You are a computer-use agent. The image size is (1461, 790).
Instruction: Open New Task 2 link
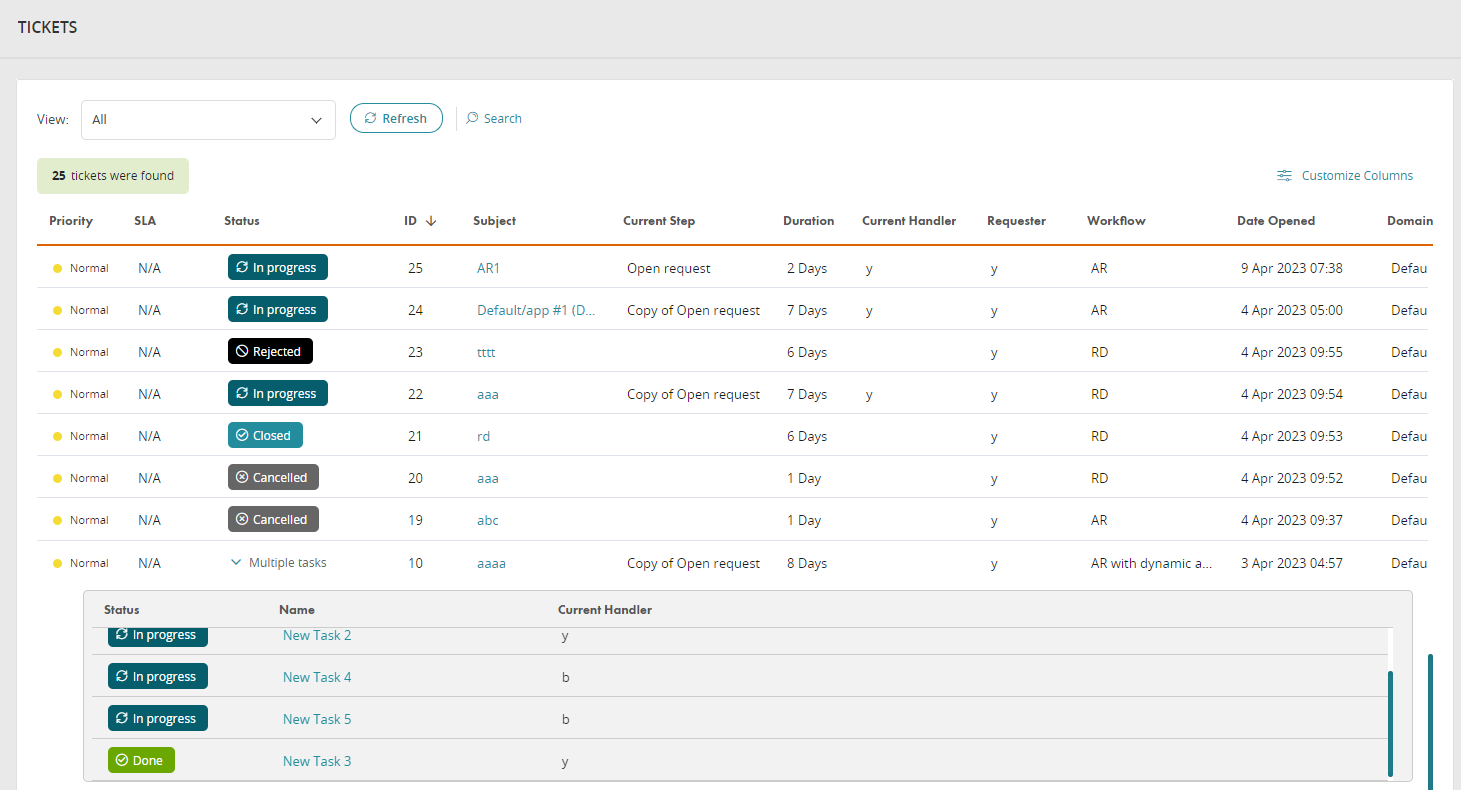[x=317, y=635]
